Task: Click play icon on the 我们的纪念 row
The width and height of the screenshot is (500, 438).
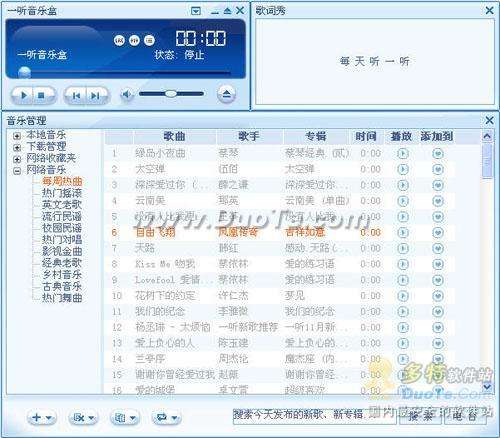Action: pyautogui.click(x=403, y=312)
